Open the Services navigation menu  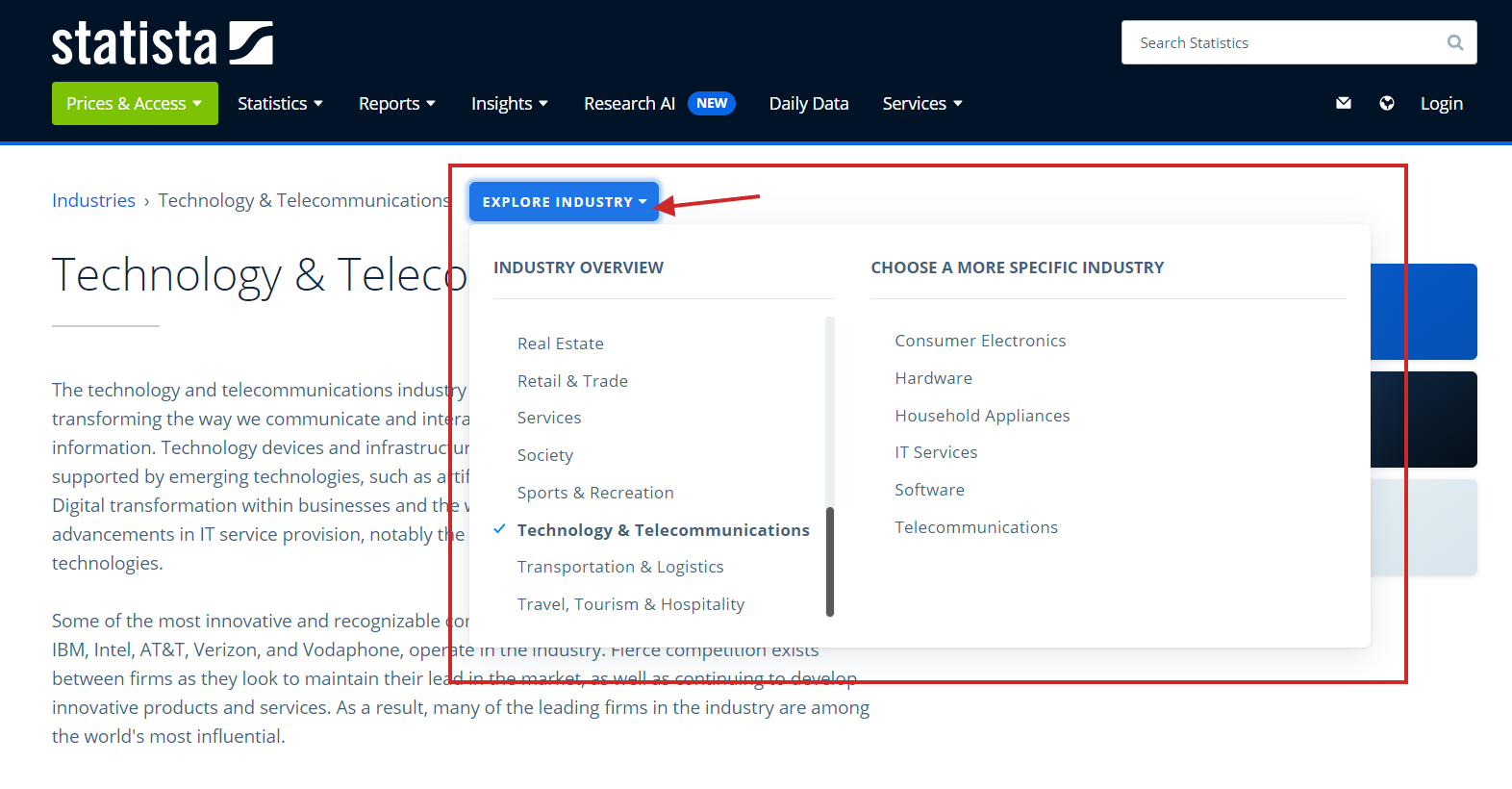point(921,103)
